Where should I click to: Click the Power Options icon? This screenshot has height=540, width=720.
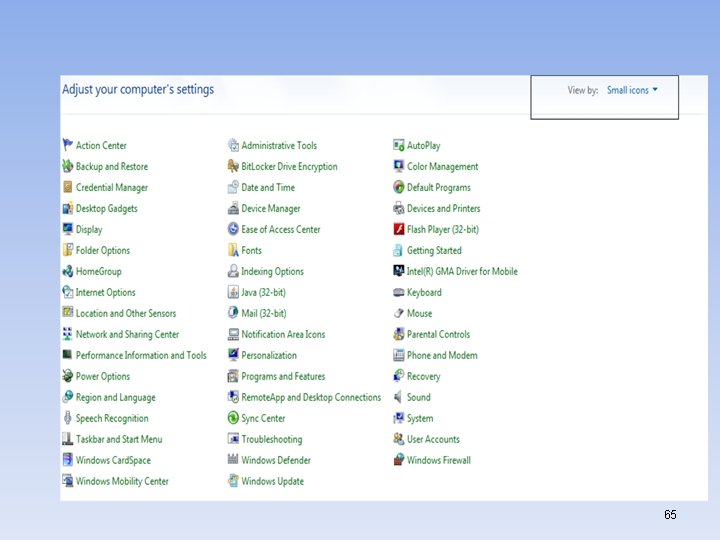(68, 376)
